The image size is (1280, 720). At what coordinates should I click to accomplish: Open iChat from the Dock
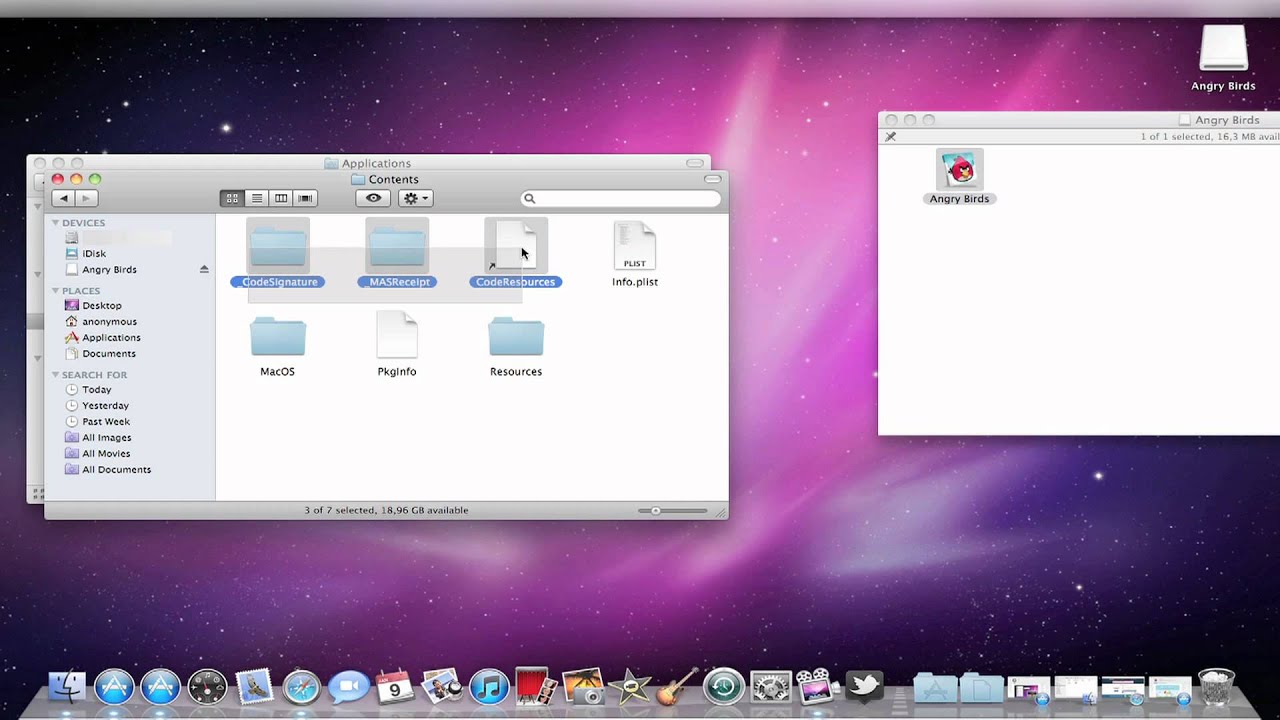pyautogui.click(x=348, y=687)
